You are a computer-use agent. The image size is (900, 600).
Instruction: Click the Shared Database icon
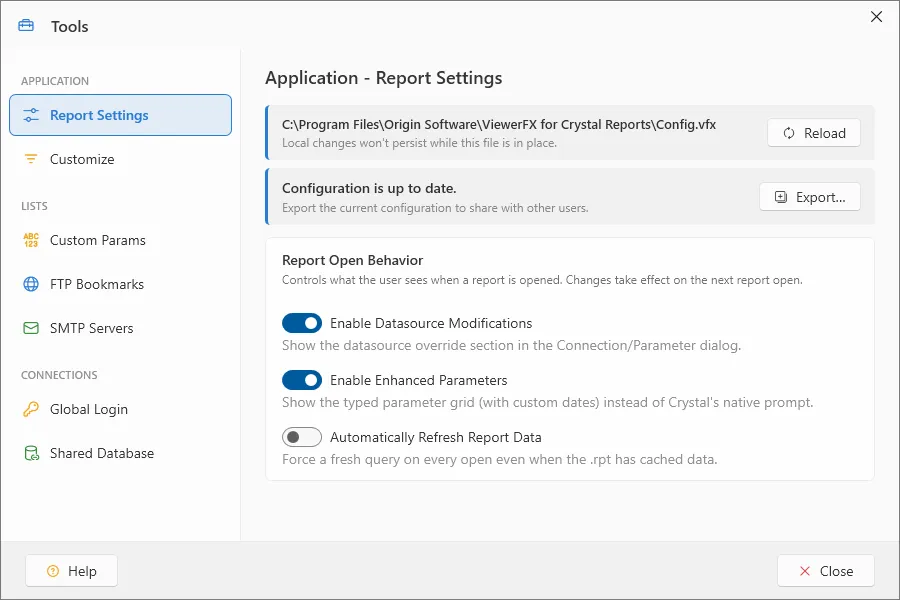point(32,454)
